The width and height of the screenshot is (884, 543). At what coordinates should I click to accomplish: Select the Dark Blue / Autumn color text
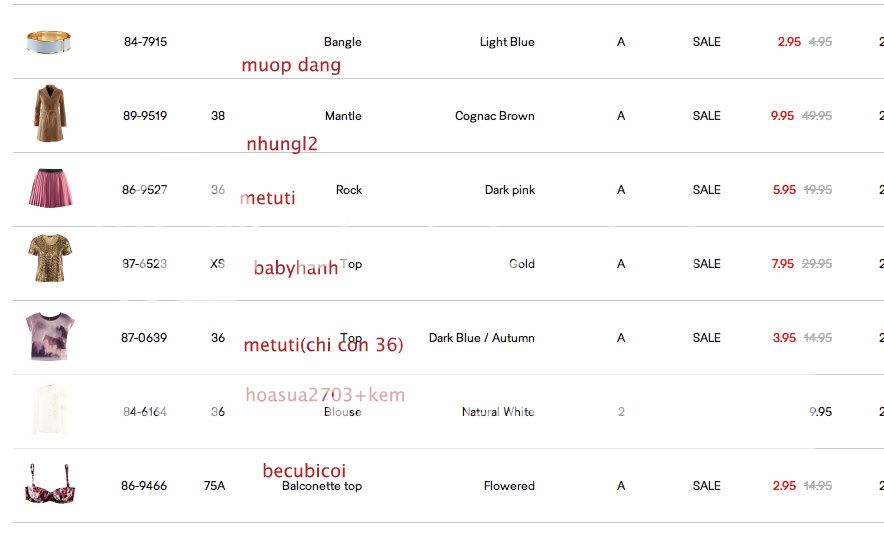[x=482, y=338]
